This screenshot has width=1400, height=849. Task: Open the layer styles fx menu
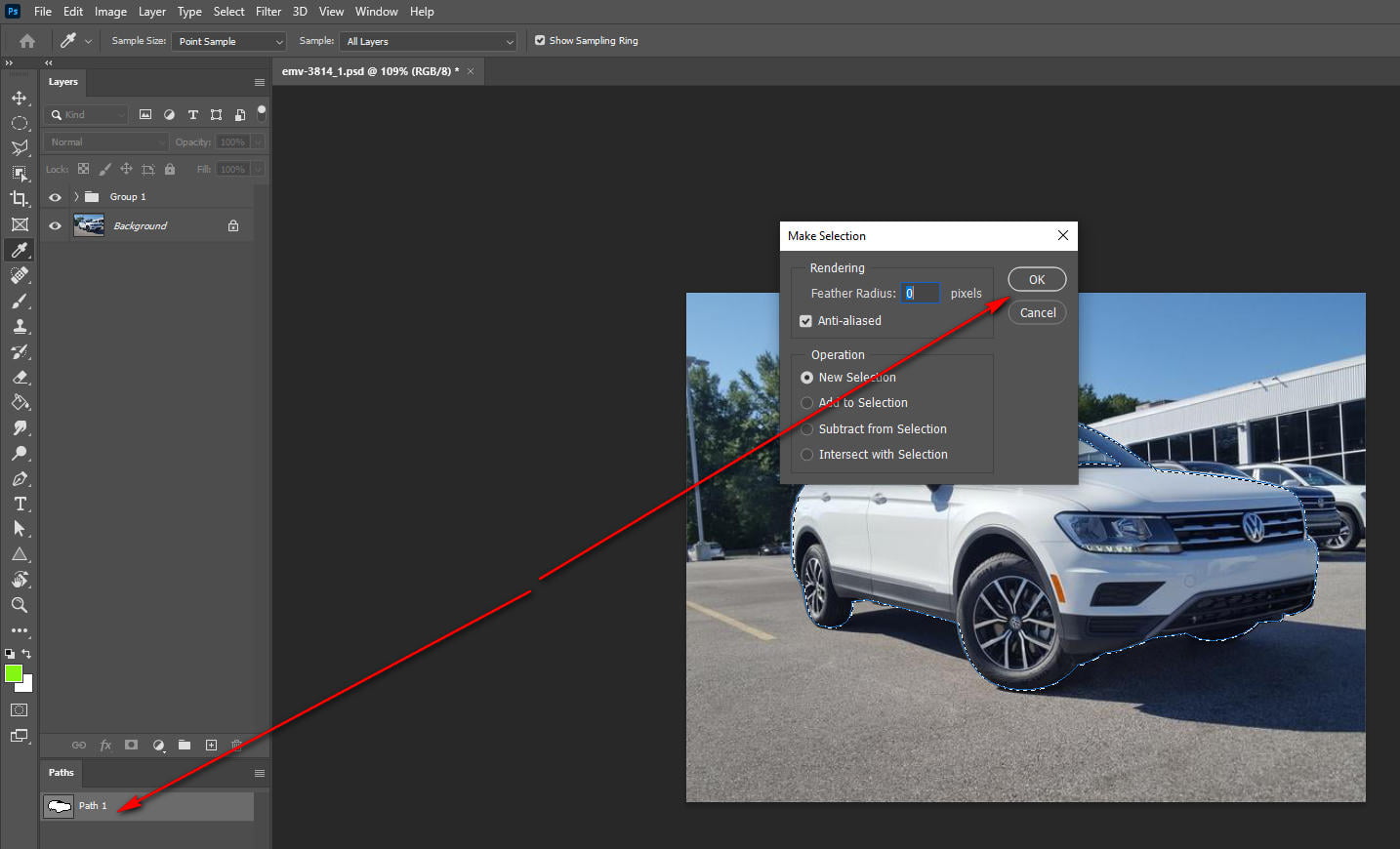(x=104, y=745)
